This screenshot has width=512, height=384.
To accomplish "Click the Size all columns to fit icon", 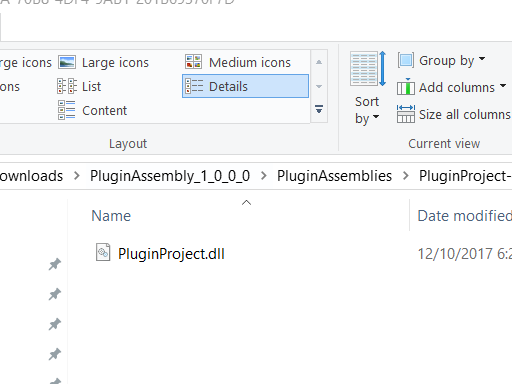I will [x=406, y=114].
